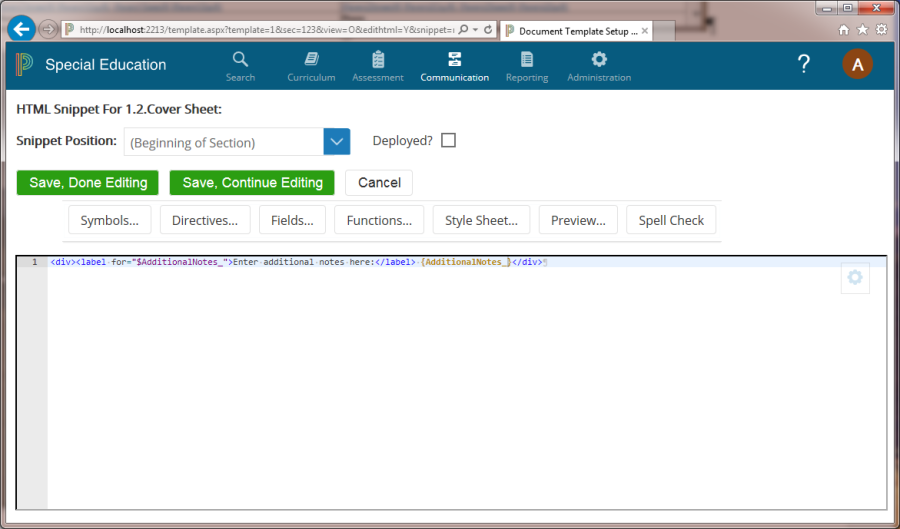Expand the Snippet Position dropdown
The image size is (900, 529).
(337, 142)
